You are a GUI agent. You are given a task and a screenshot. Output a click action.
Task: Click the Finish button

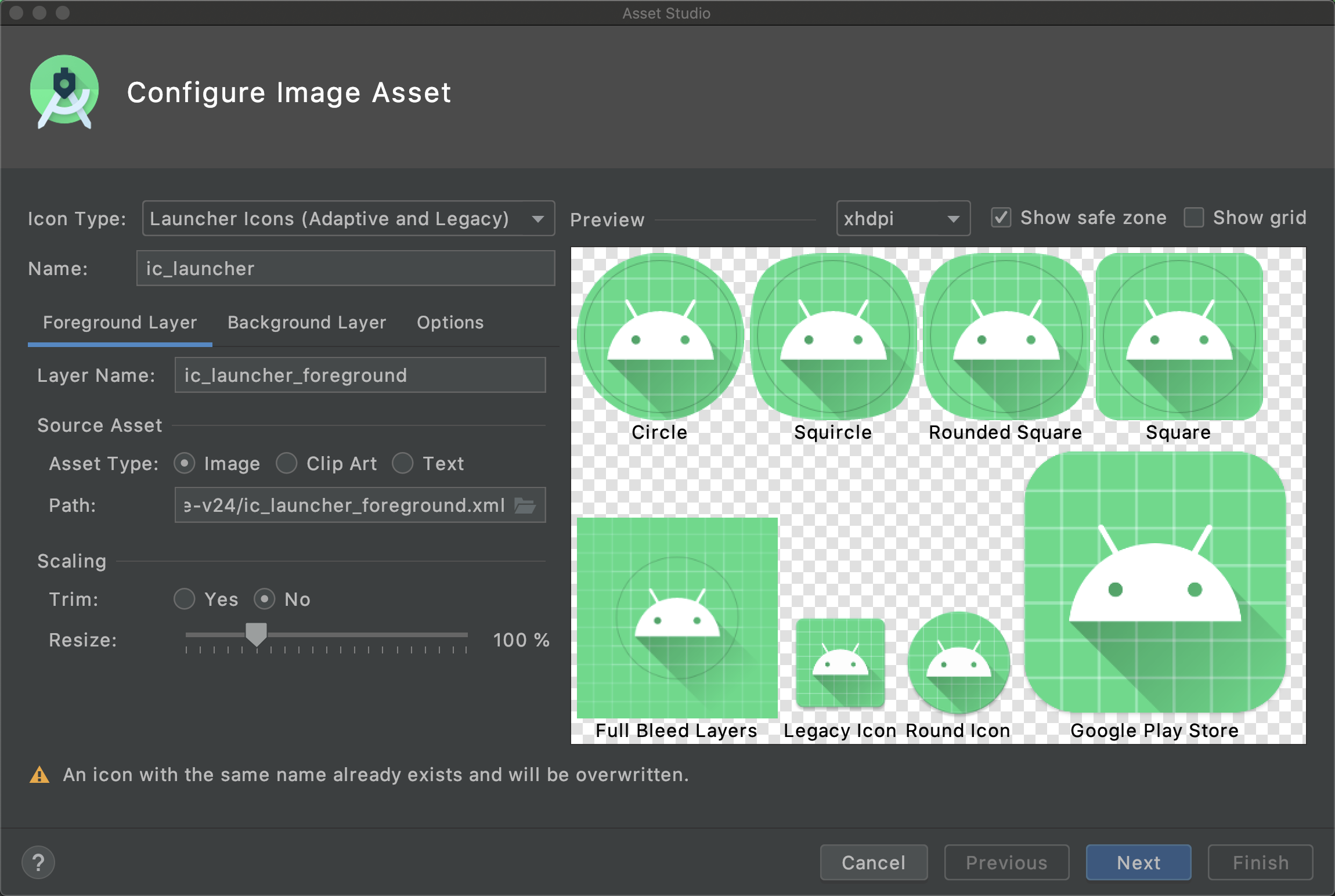1260,862
